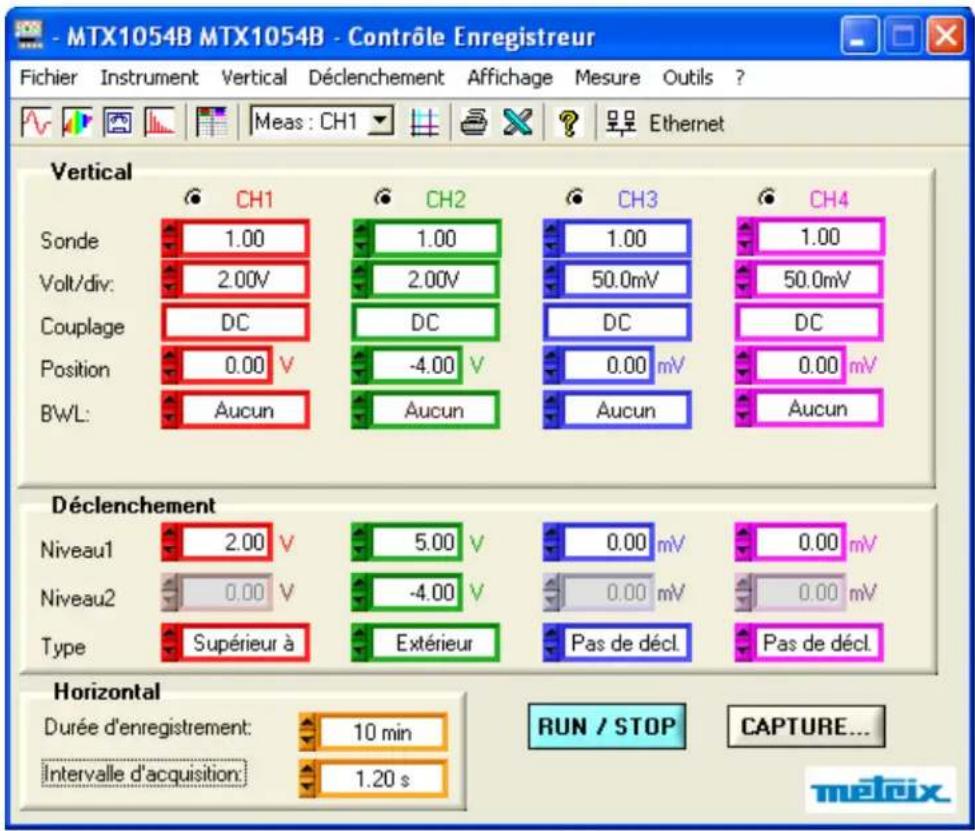Click the yellow question mark help icon

[568, 123]
